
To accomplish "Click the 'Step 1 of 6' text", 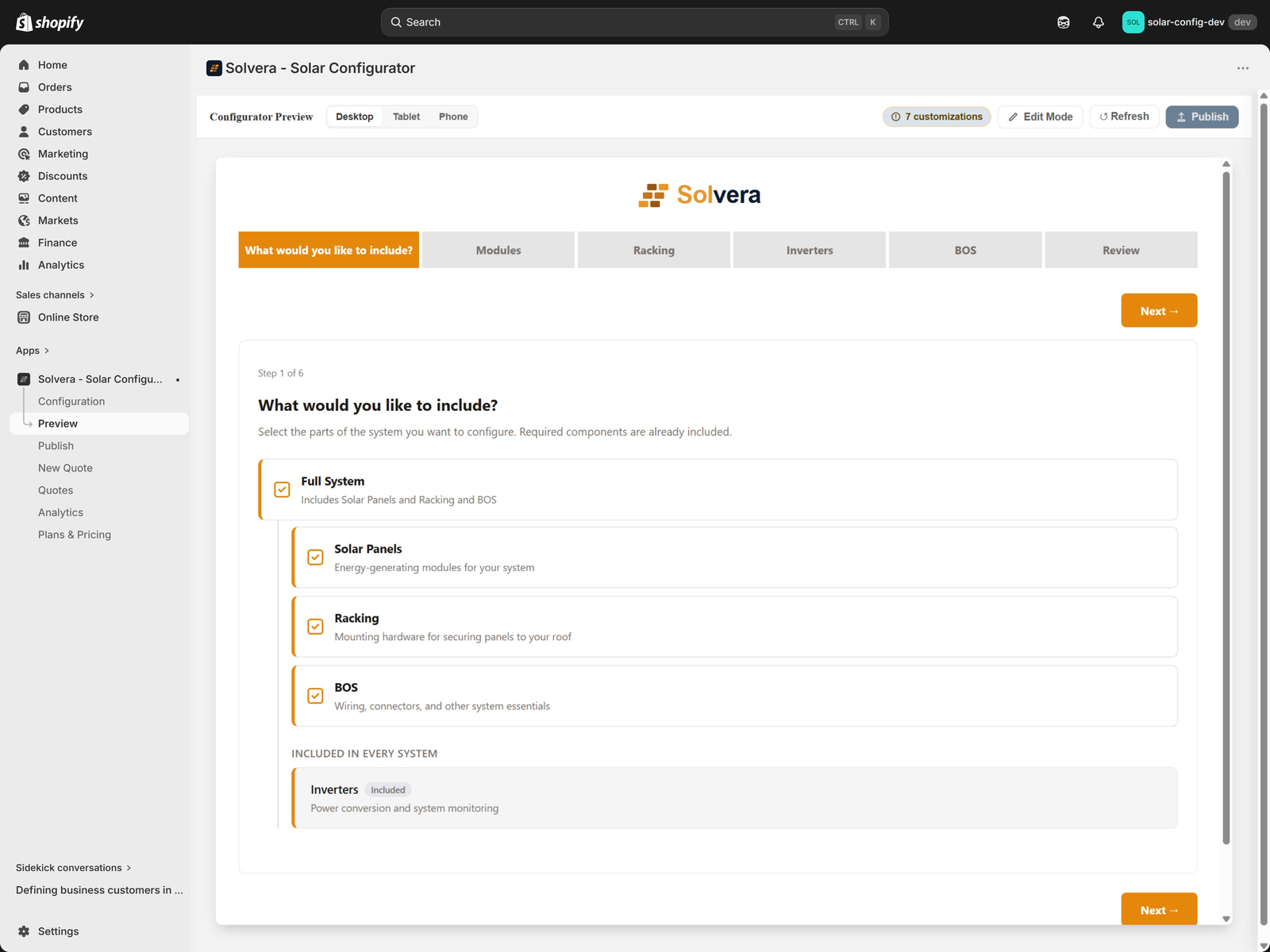I will 280,373.
